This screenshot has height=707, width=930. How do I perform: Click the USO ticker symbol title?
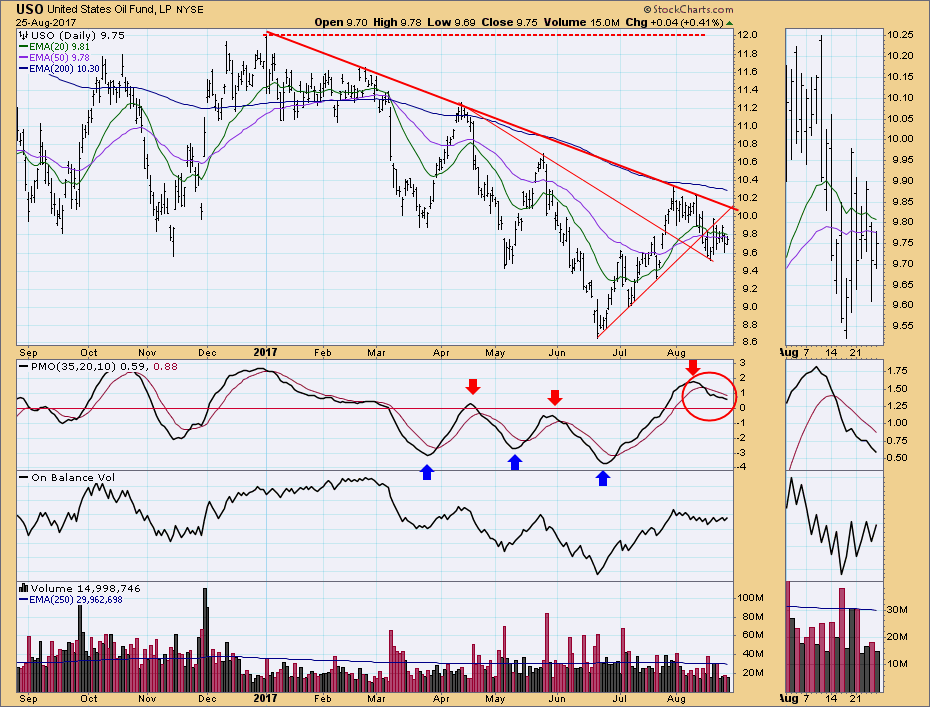30,9
